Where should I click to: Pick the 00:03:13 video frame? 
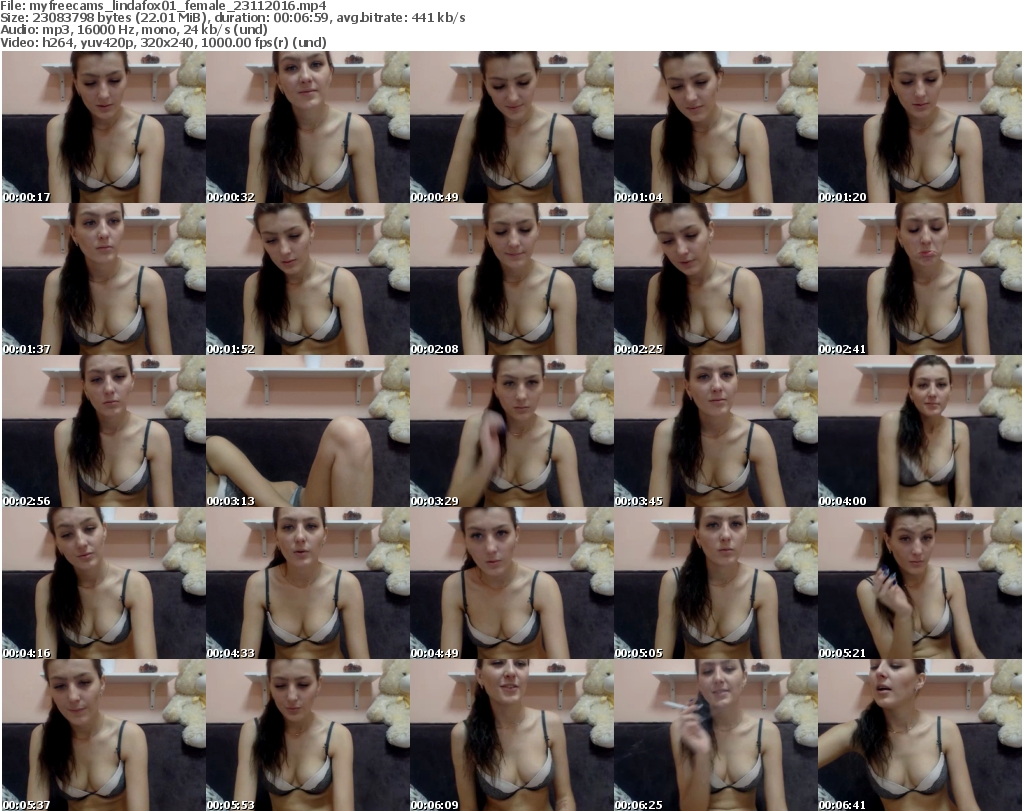308,431
